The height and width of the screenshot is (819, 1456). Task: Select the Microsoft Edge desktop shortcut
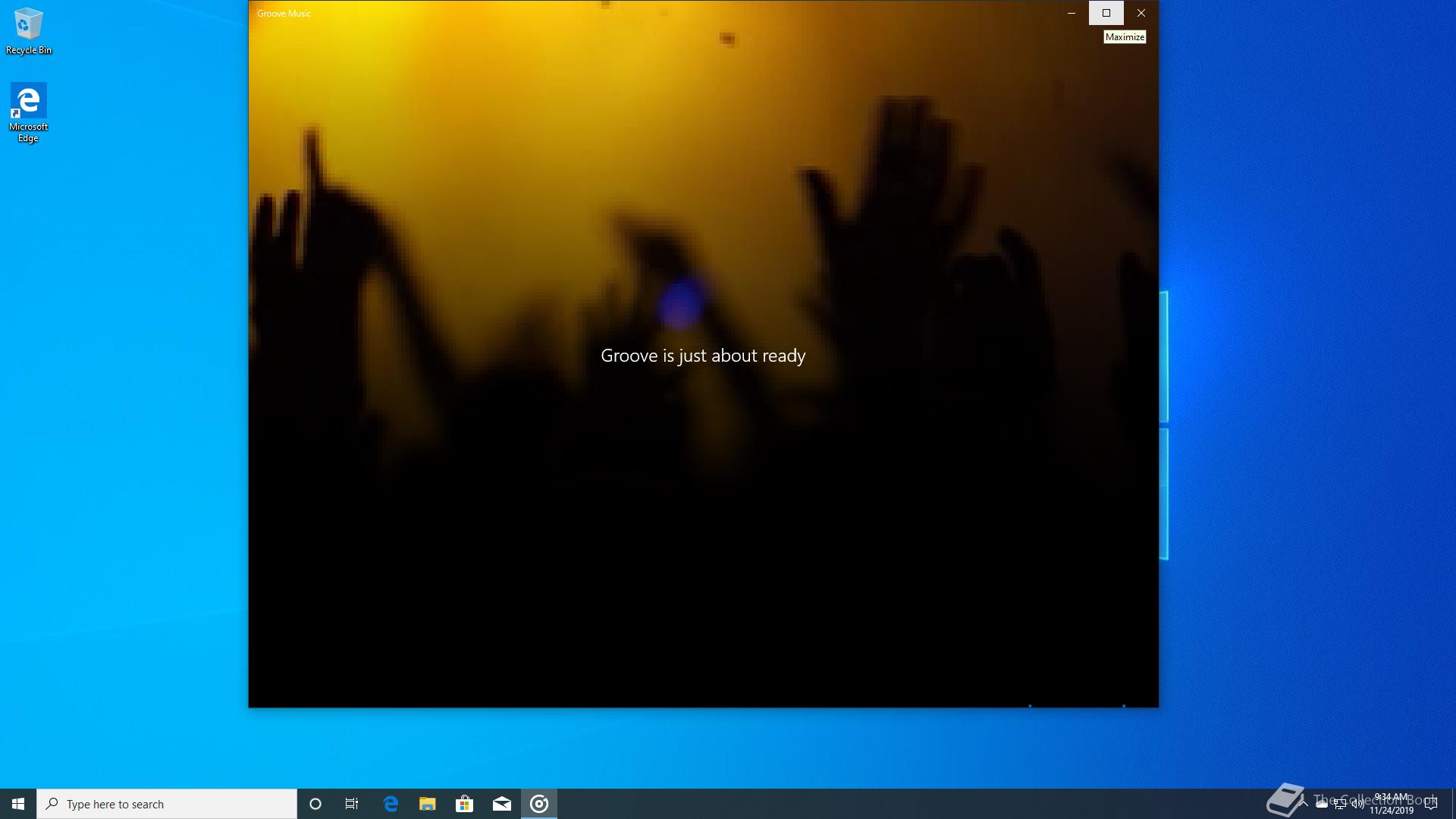click(x=29, y=112)
